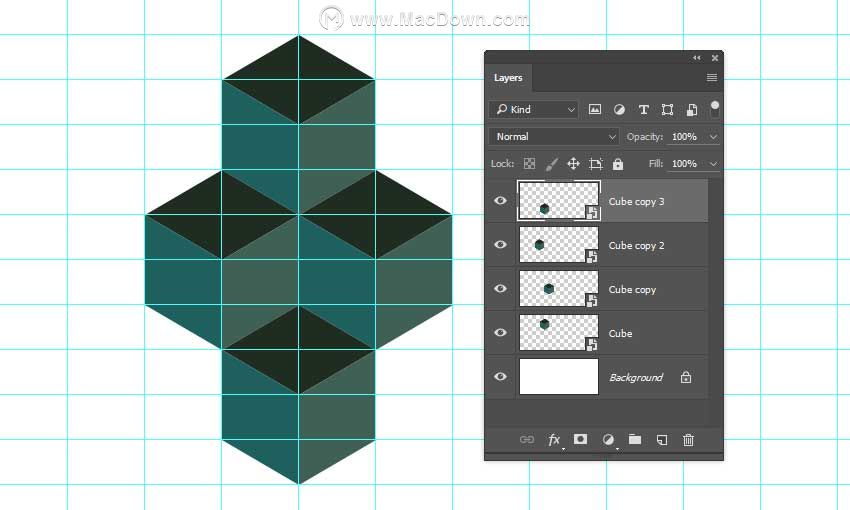Hide the Cube copy 3 layer
The height and width of the screenshot is (510, 850).
(500, 201)
